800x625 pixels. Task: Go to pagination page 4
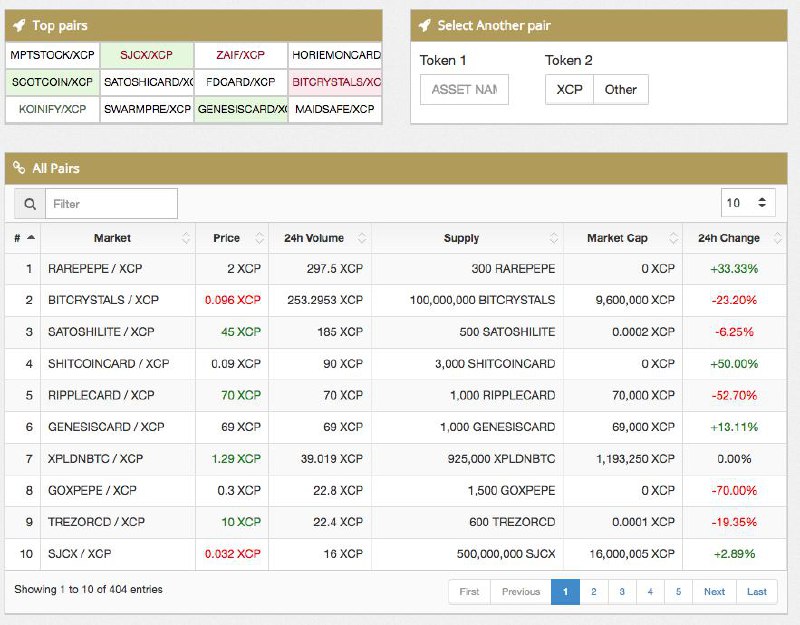(650, 592)
